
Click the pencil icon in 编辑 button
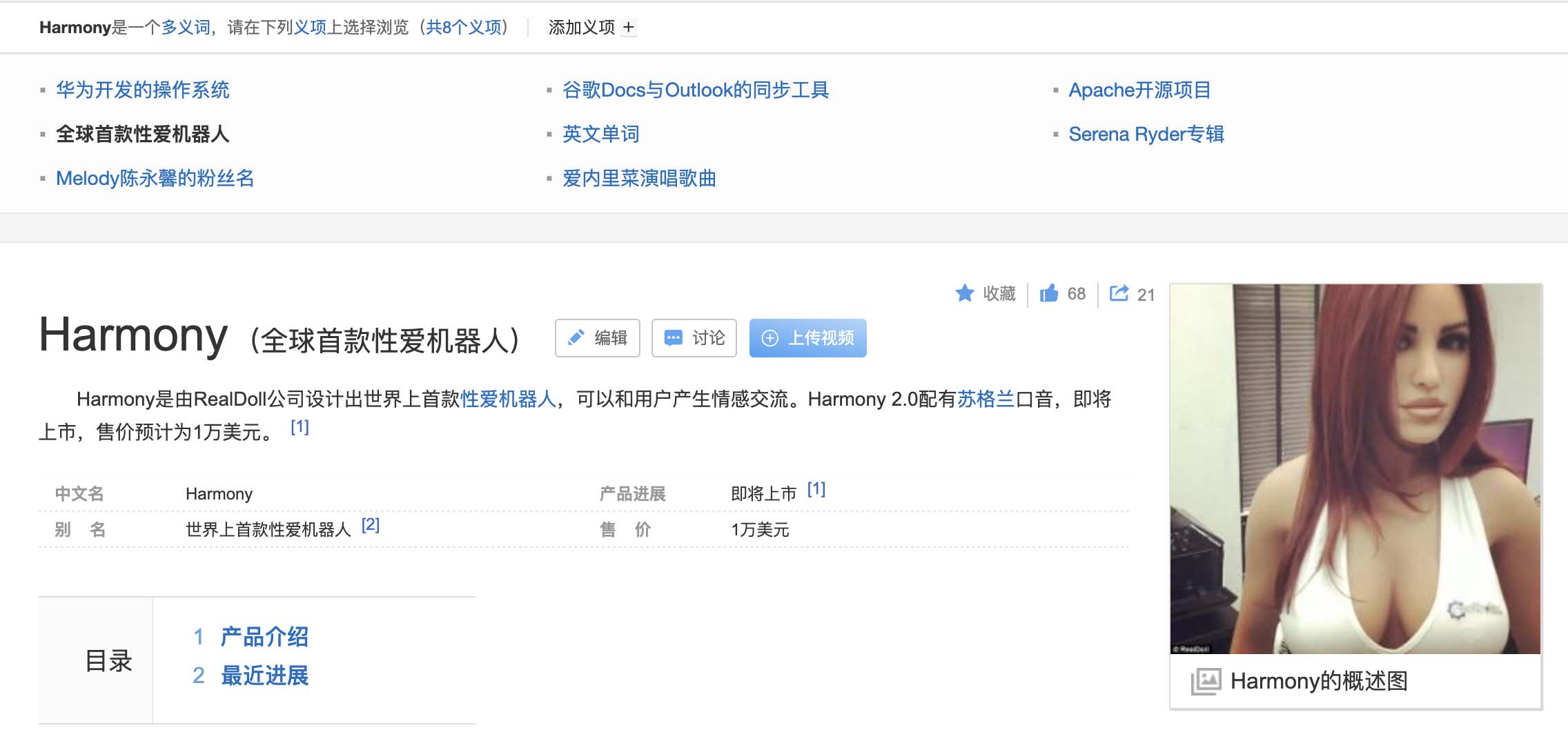tap(576, 338)
